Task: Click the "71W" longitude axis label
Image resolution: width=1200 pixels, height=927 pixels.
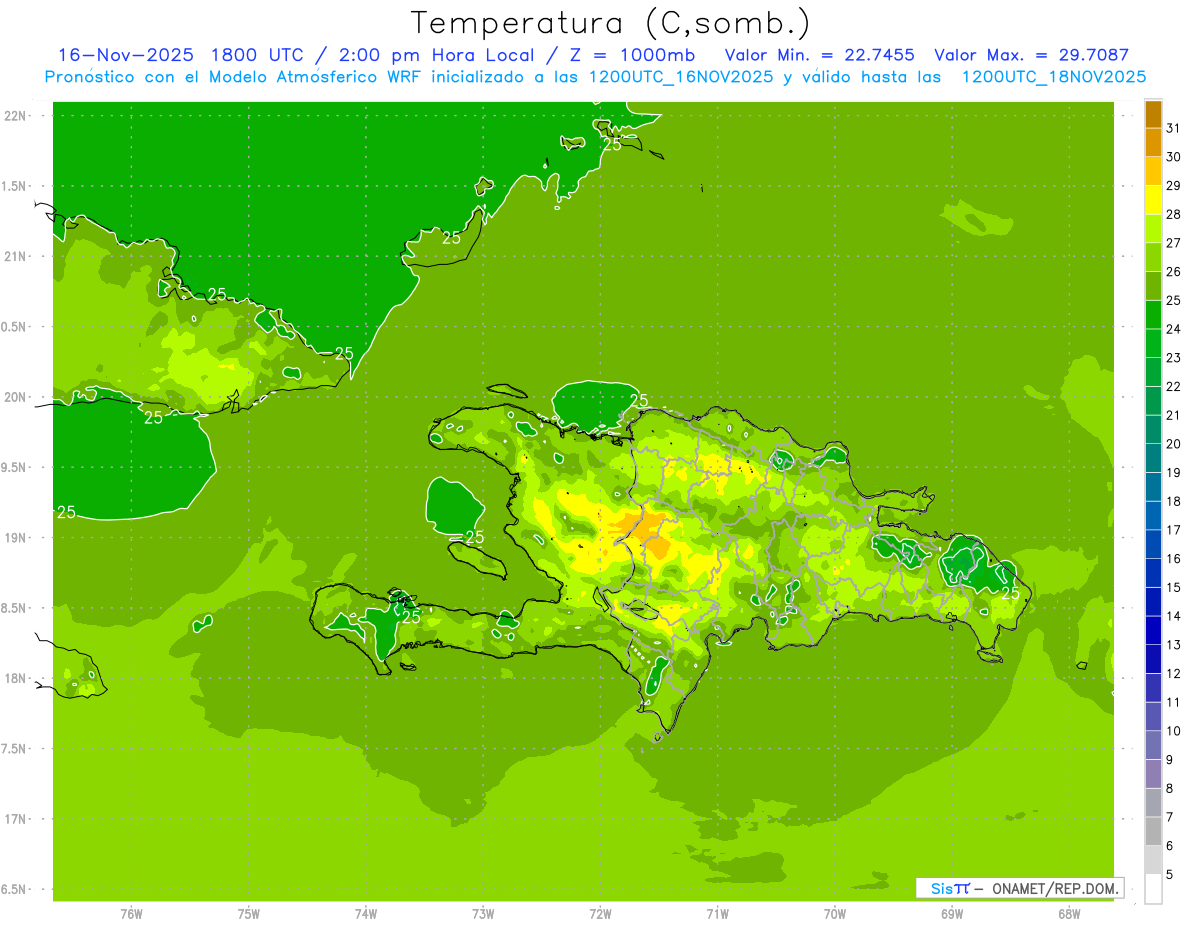Action: 717,914
